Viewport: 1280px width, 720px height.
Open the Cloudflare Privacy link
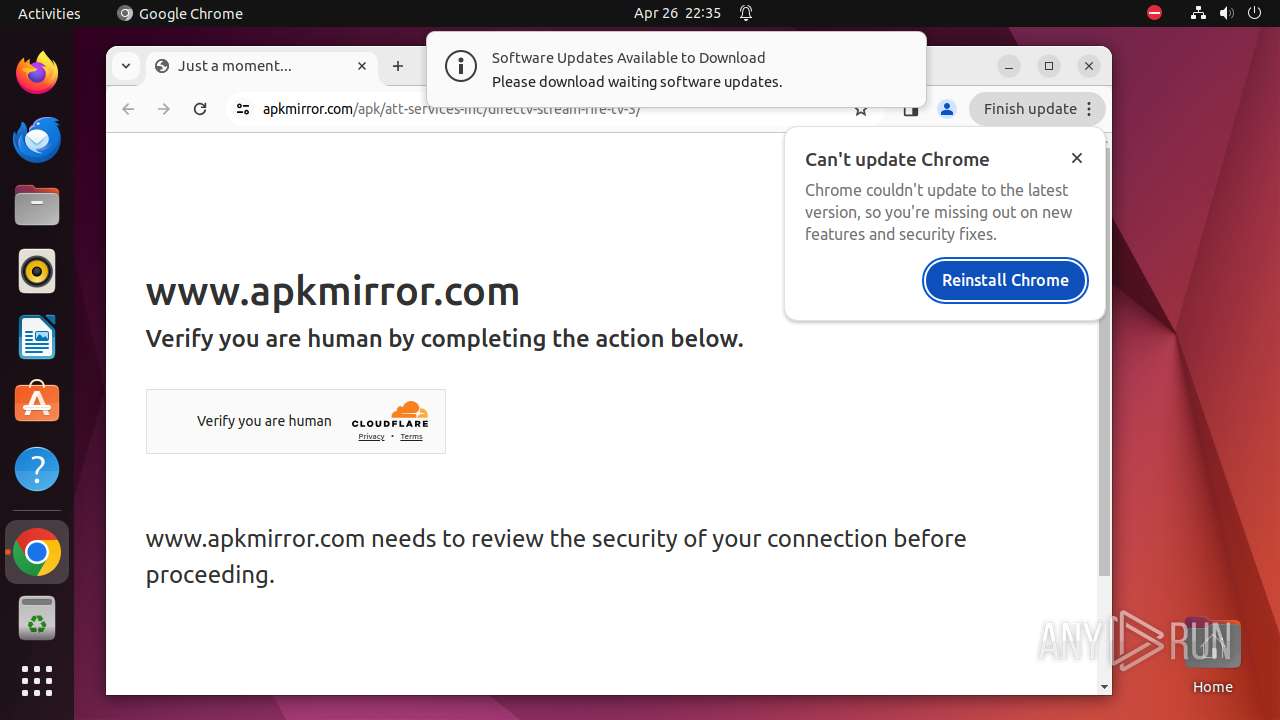pos(371,437)
